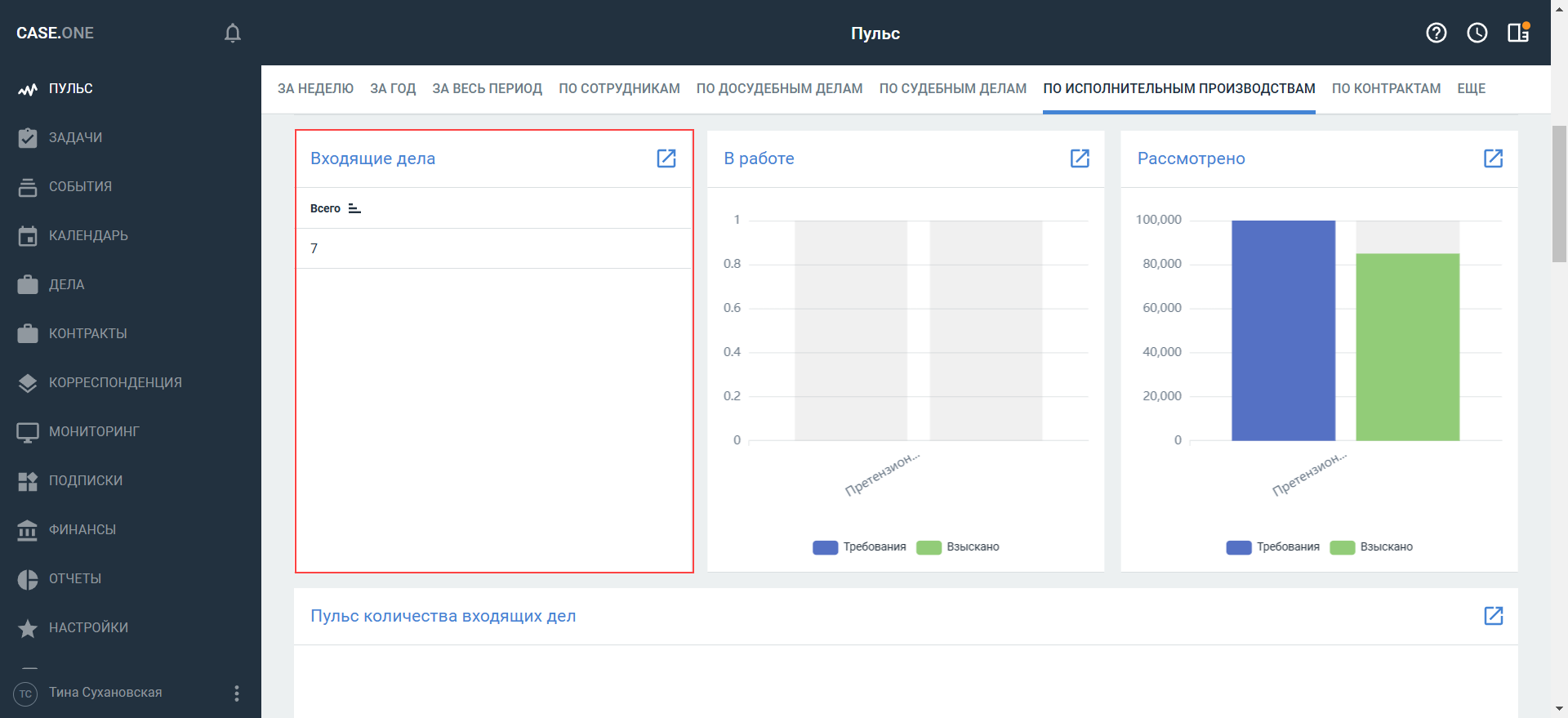Click the Корреспонденция layers icon
The width and height of the screenshot is (1568, 718).
[28, 383]
